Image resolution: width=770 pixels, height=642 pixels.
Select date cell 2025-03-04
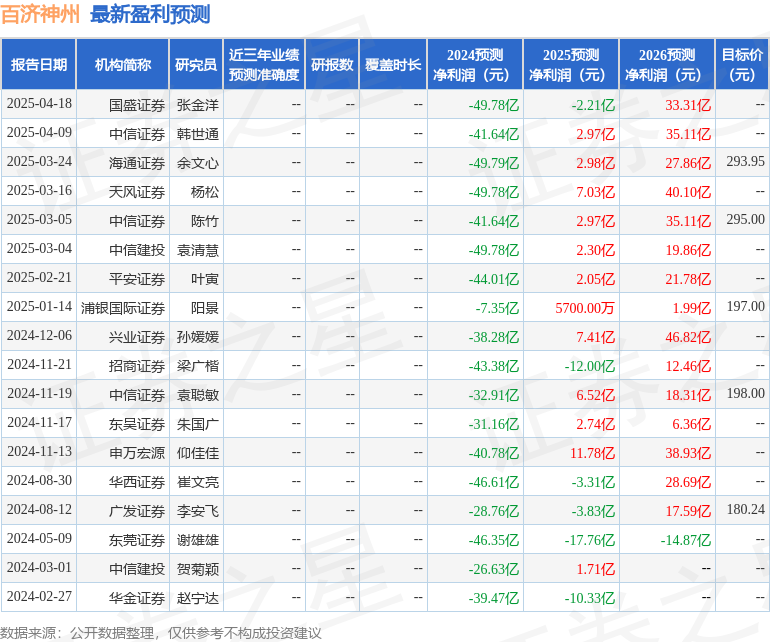tap(39, 249)
